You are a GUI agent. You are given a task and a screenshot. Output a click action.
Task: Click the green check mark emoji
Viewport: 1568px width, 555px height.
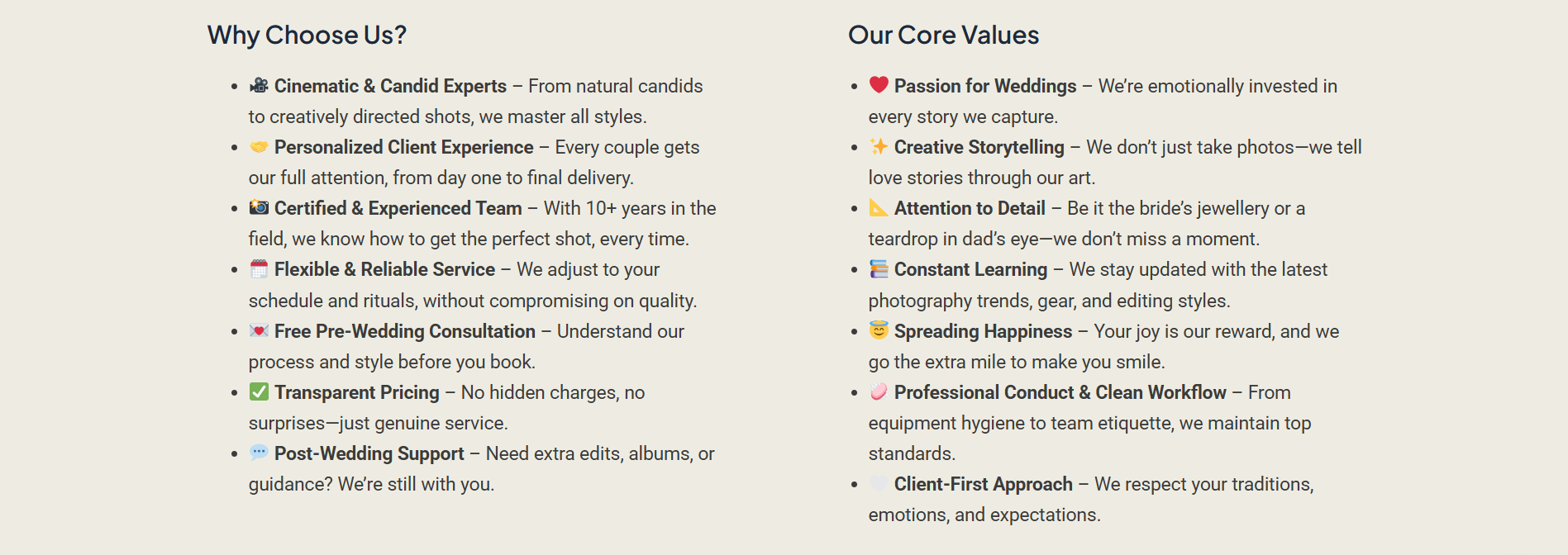(x=259, y=391)
